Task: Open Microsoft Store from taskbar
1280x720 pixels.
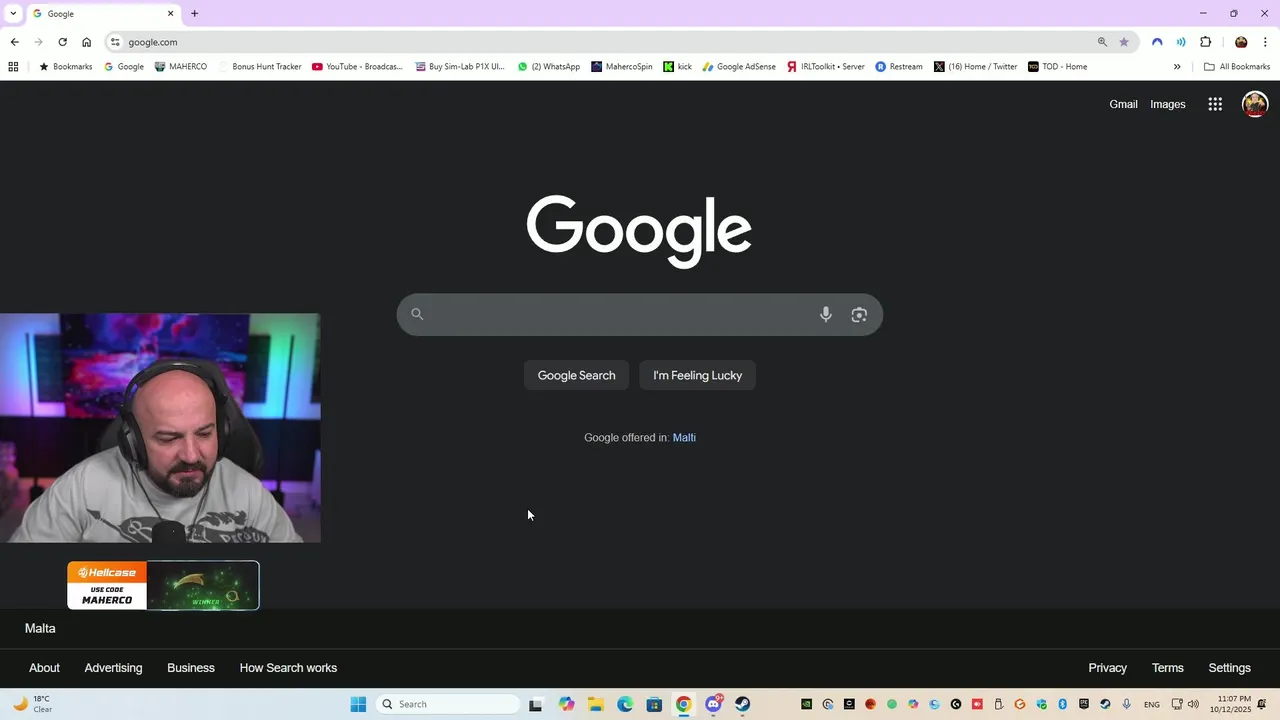Action: coord(654,704)
